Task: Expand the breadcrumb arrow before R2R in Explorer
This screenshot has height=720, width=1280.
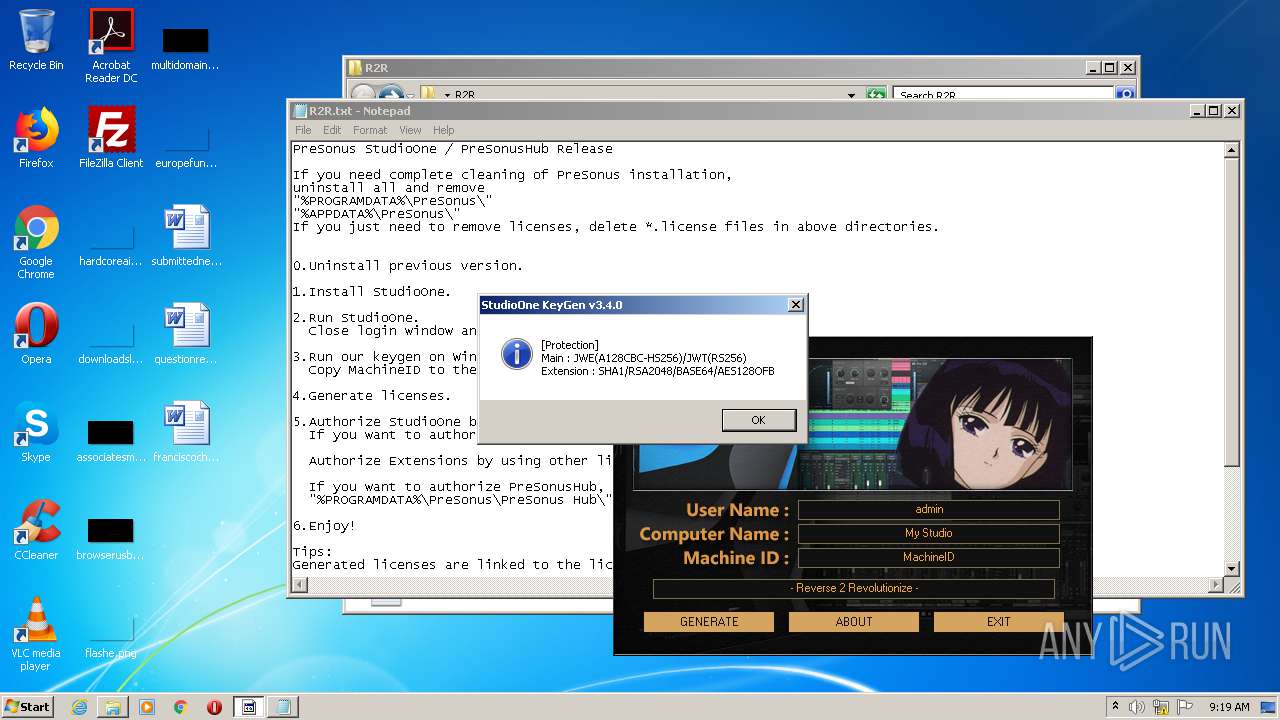Action: coord(447,95)
